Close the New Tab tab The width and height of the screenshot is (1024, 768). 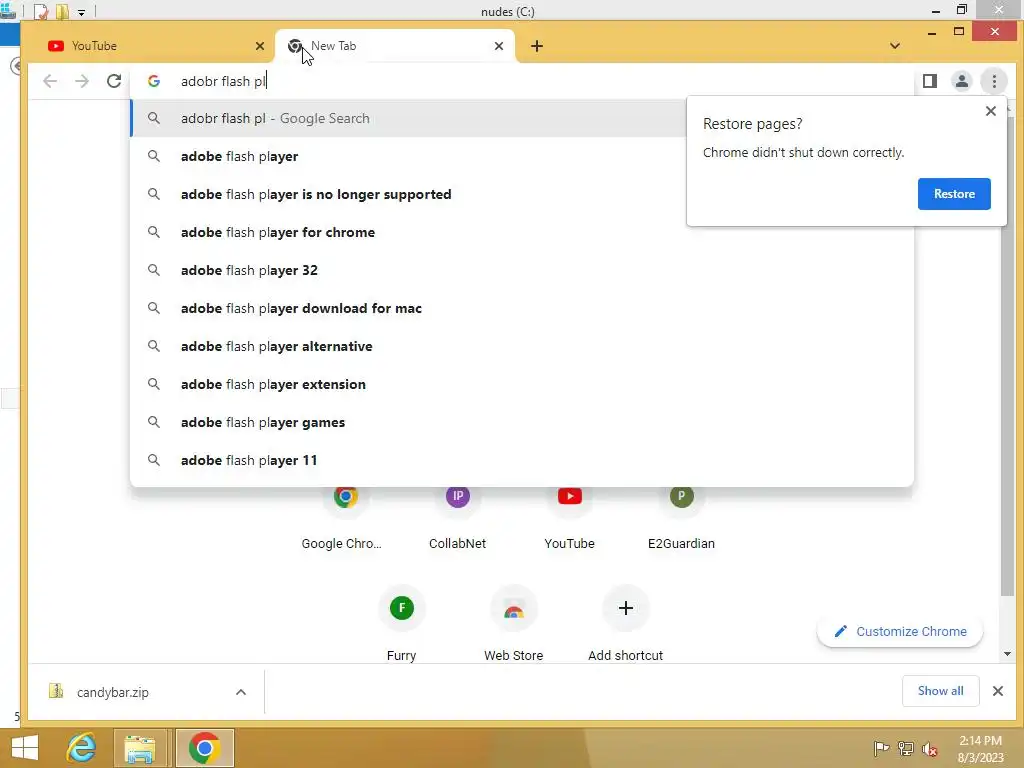click(499, 46)
